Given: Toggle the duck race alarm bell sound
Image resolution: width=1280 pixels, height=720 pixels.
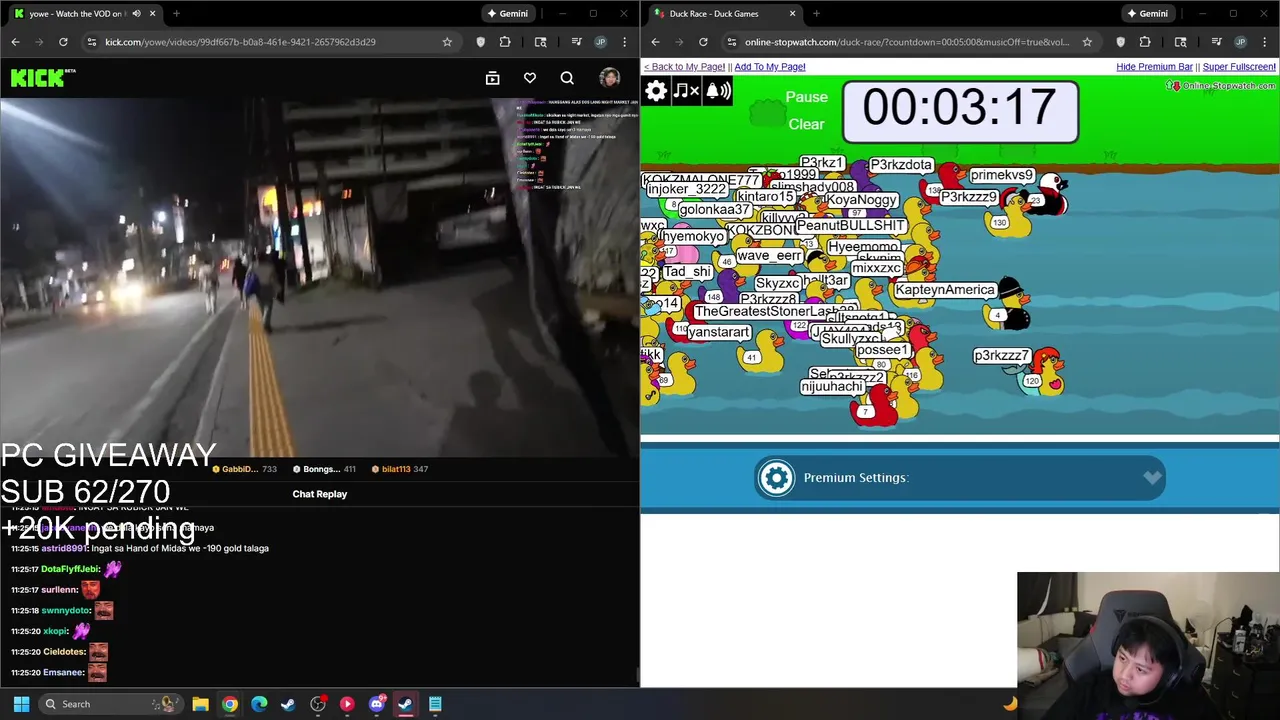Looking at the screenshot, I should pyautogui.click(x=718, y=91).
